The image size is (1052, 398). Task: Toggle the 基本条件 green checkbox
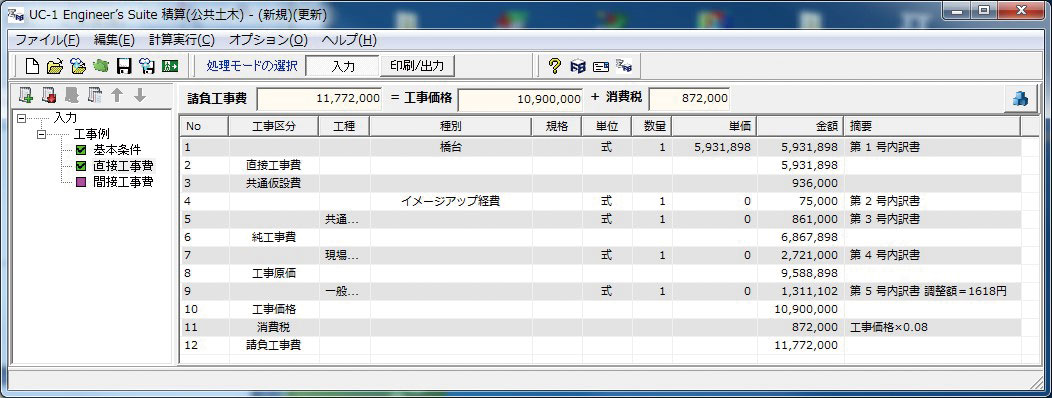(x=81, y=150)
